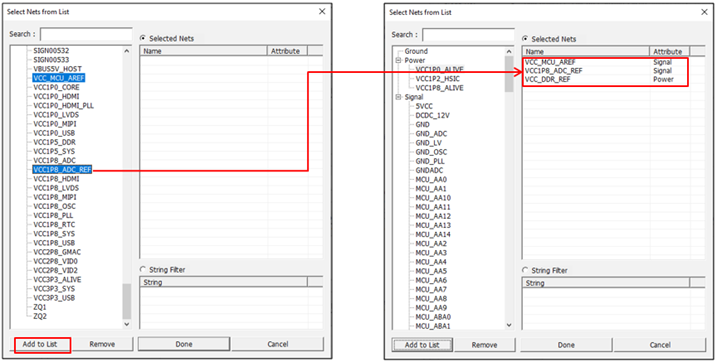This screenshot has width=717, height=362.
Task: Select the Selected Nets radio in right dialog
Action: [x=525, y=39]
